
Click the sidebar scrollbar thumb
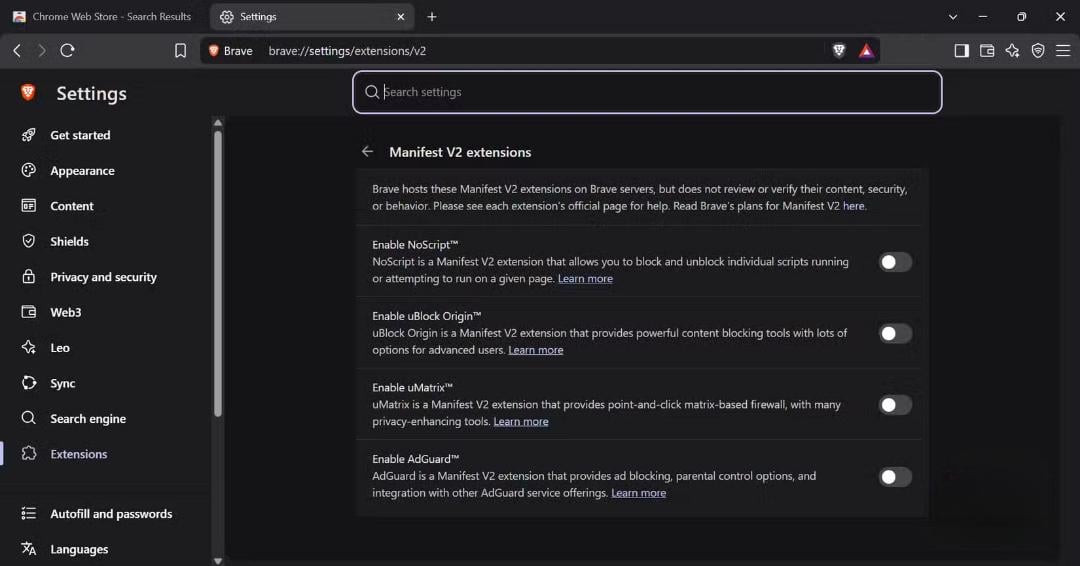(x=218, y=273)
